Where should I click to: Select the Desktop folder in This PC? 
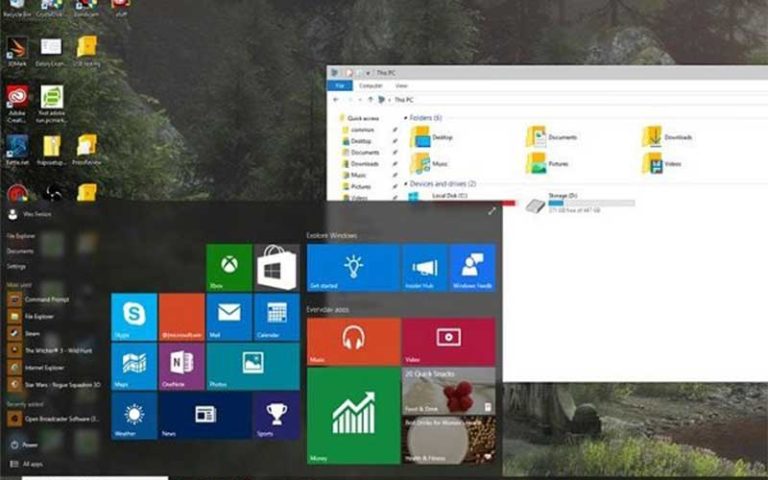431,137
